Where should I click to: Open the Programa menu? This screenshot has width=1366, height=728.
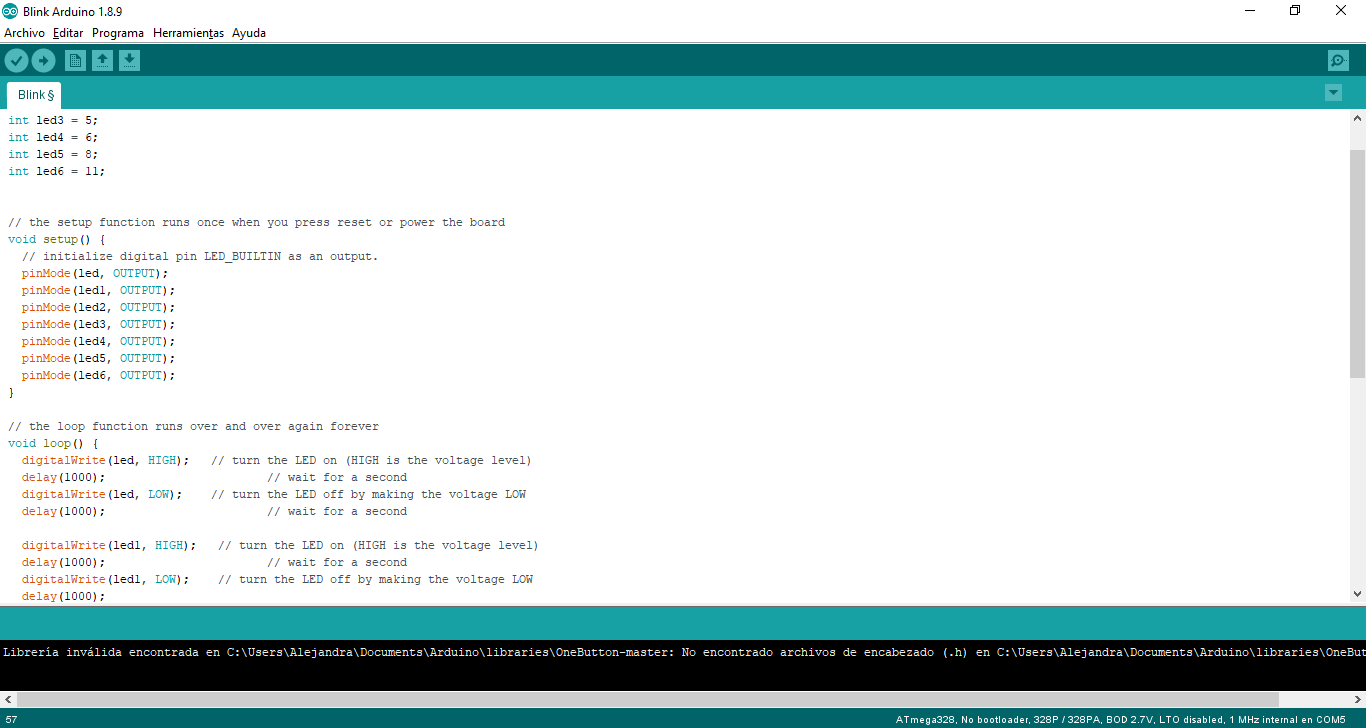(118, 33)
